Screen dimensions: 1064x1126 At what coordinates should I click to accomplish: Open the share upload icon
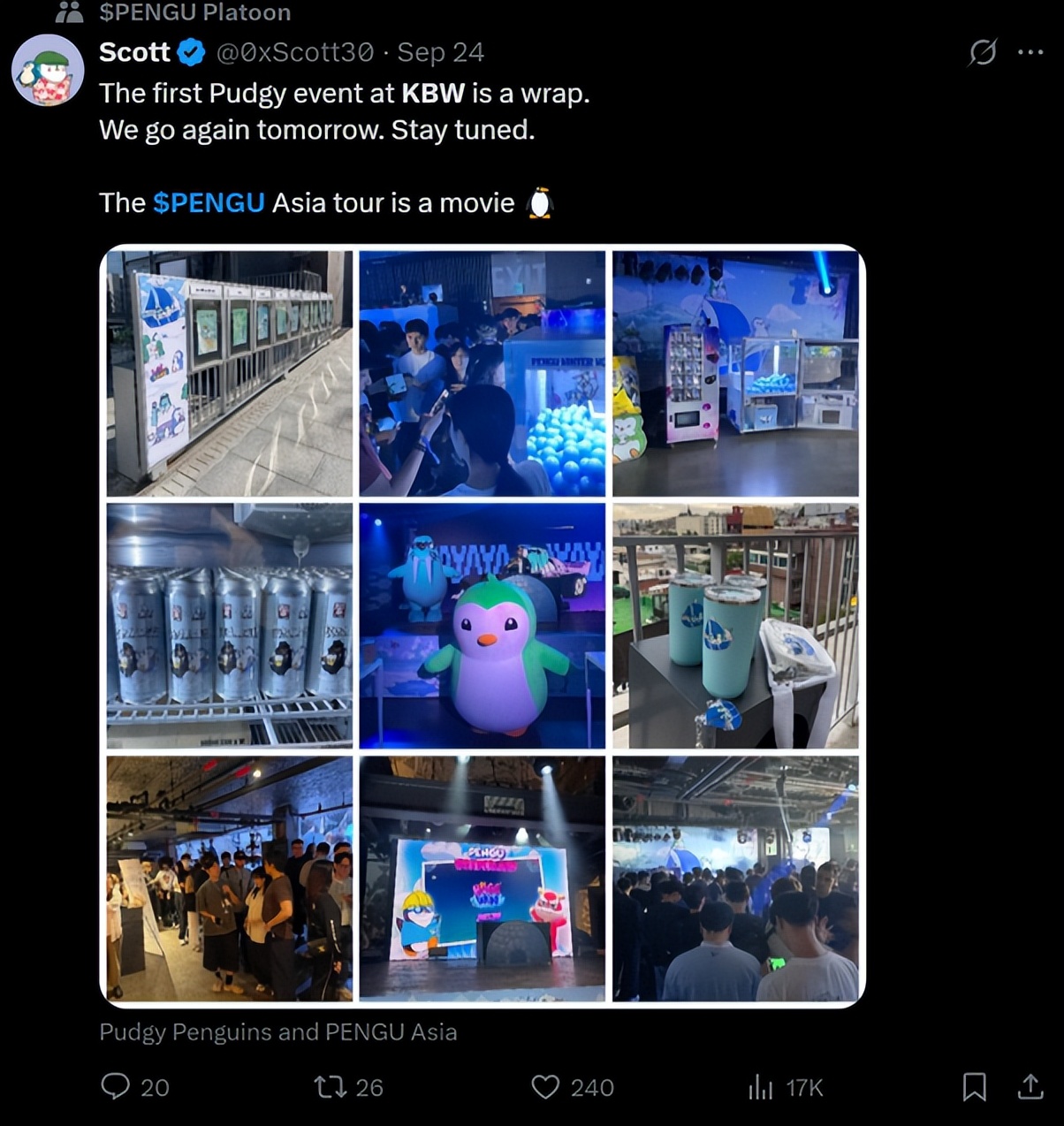point(1030,1085)
